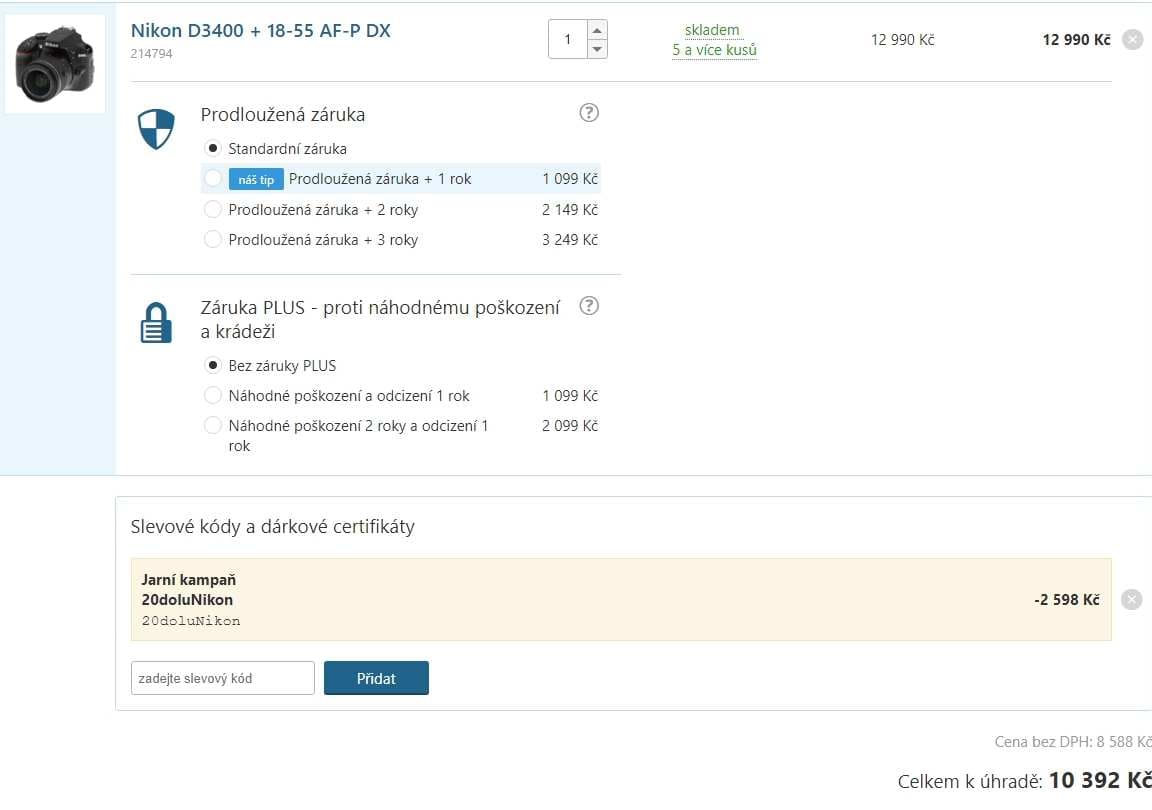Click the 3 249 Kč warranty price
1152x810 pixels.
click(x=570, y=240)
